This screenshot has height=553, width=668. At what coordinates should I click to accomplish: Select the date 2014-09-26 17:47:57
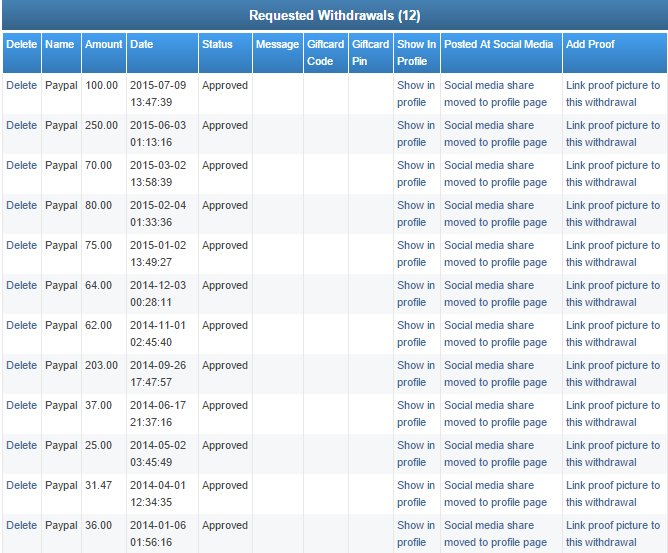(158, 374)
